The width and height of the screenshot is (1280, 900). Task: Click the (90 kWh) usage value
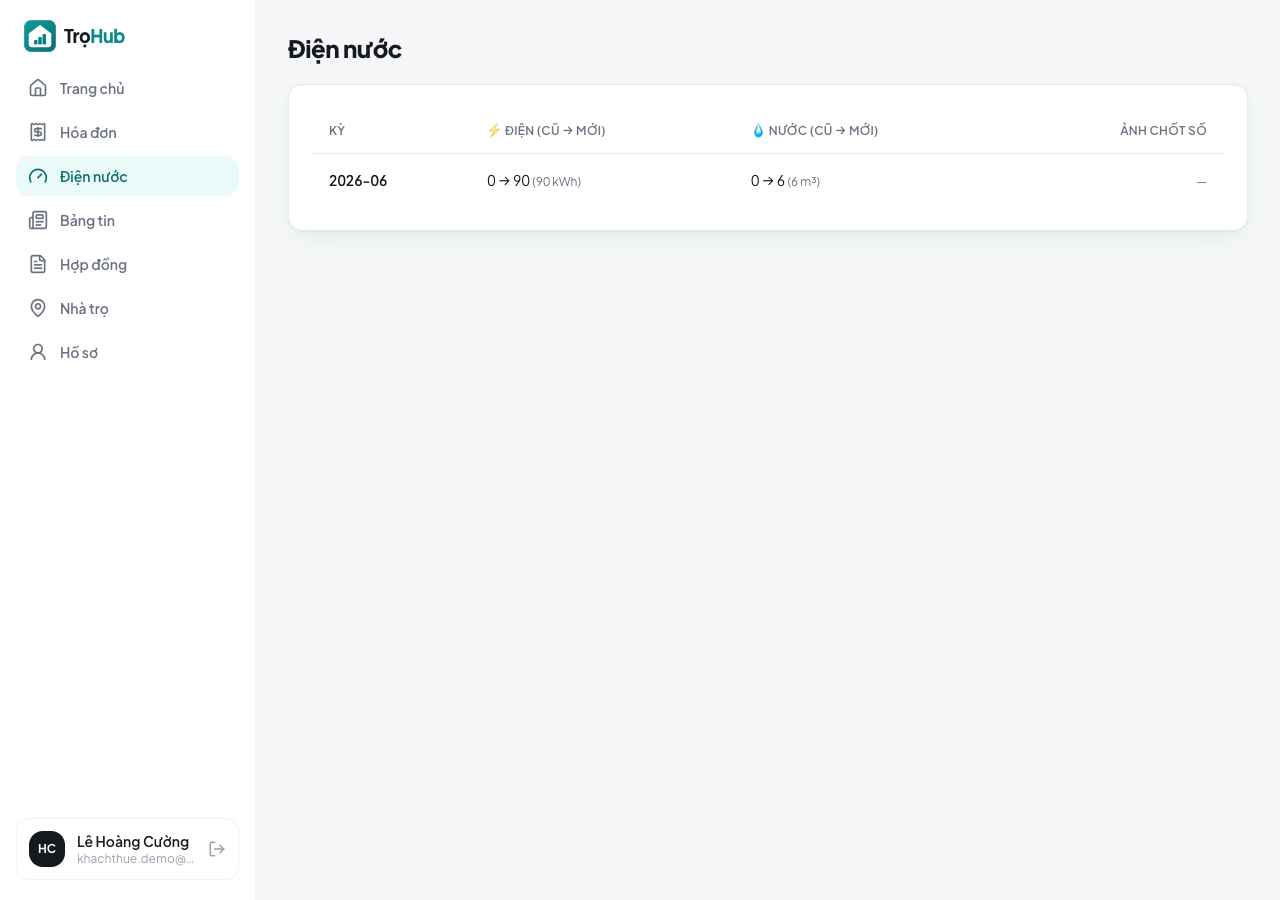[557, 182]
